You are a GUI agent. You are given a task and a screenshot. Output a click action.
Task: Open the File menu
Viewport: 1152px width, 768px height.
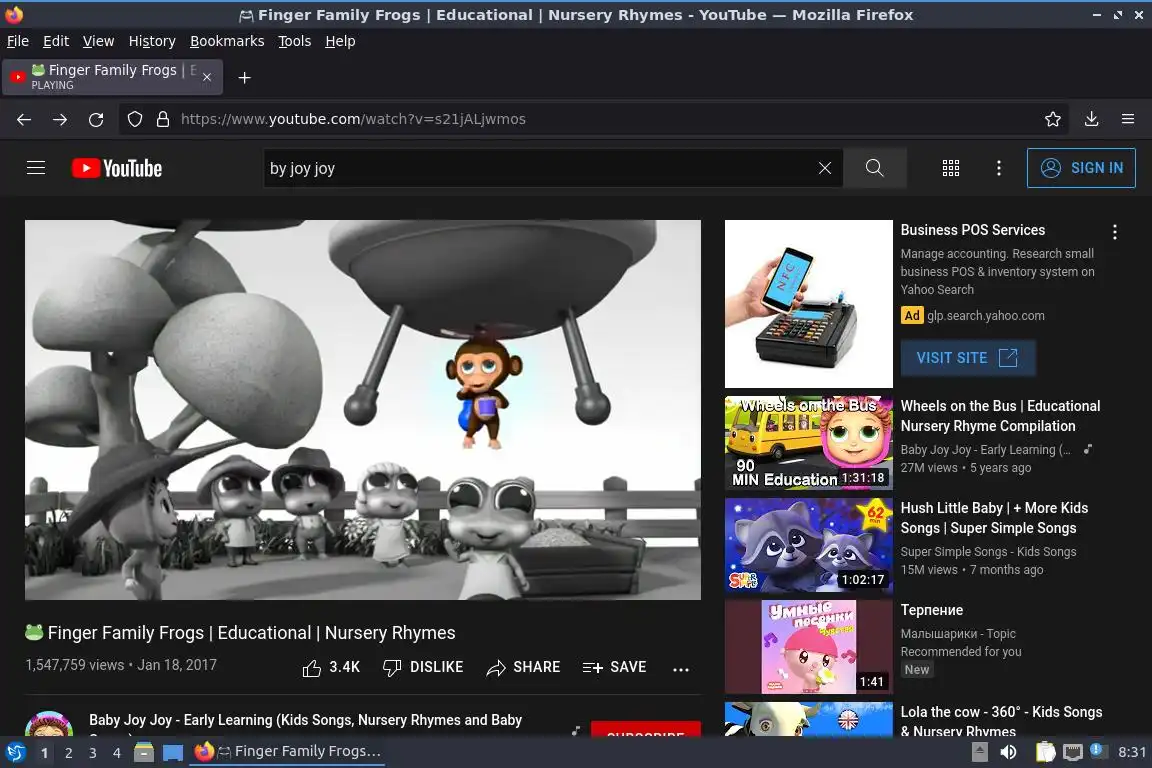(x=18, y=41)
